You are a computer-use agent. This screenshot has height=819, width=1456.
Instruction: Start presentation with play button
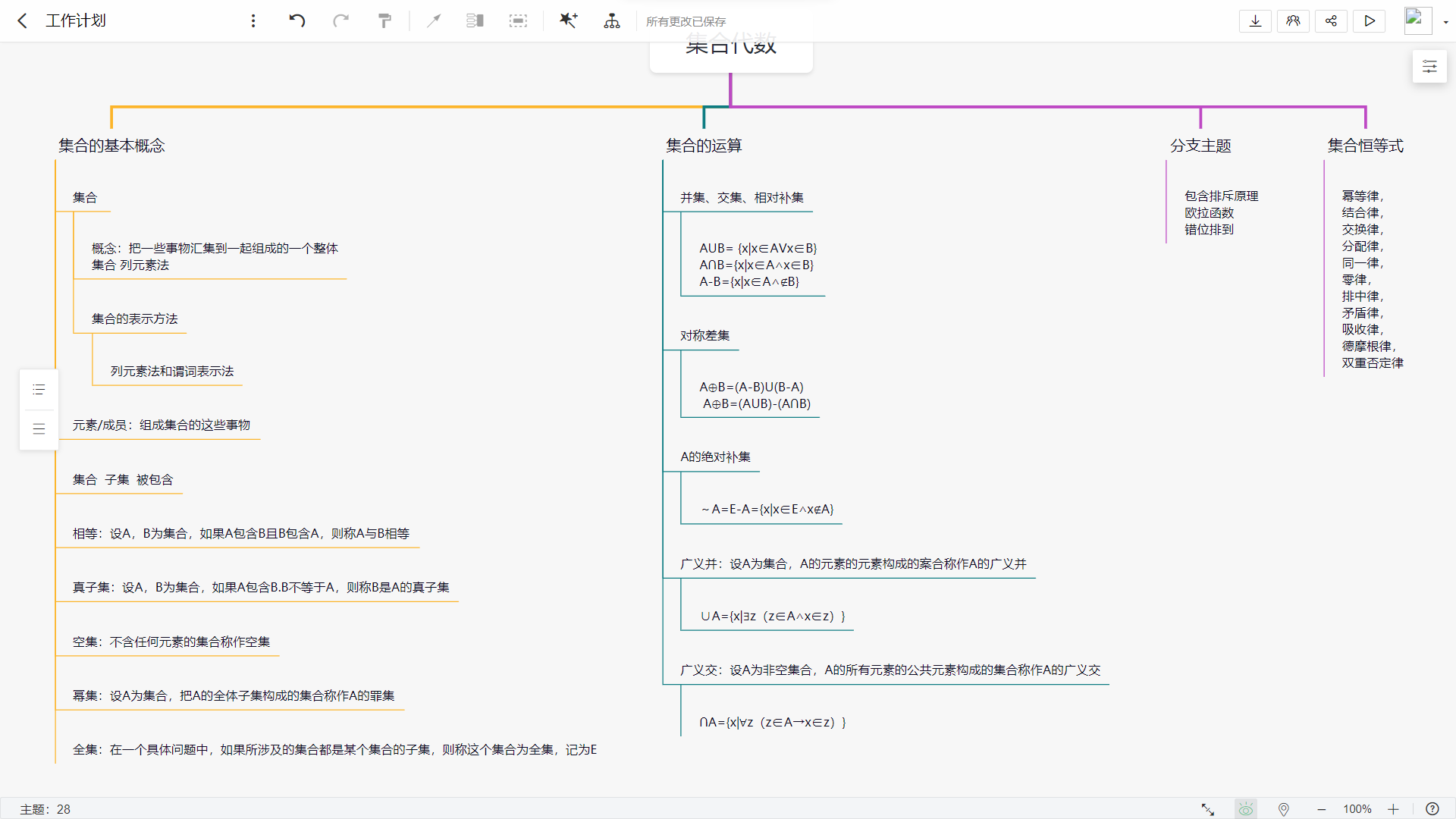[1369, 20]
